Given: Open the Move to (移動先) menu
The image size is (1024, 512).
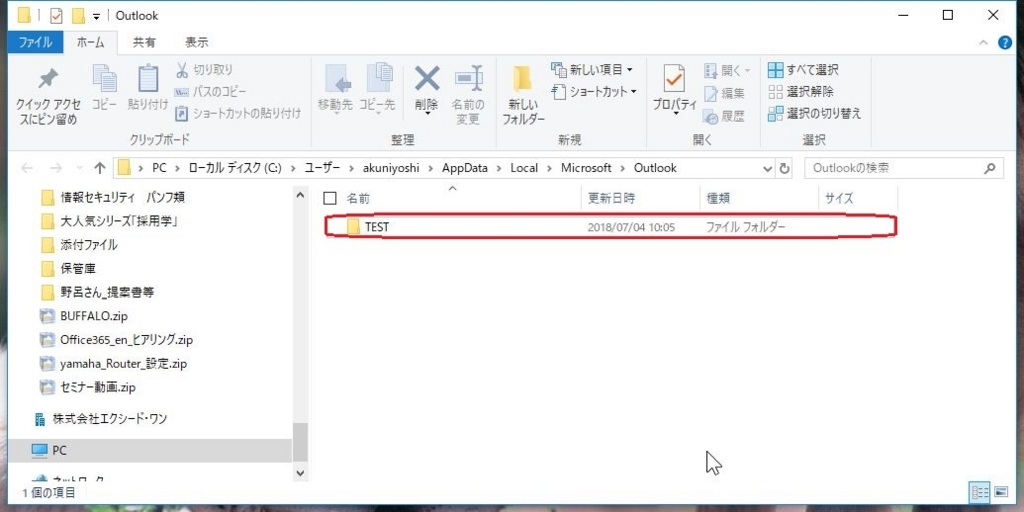Looking at the screenshot, I should [335, 89].
